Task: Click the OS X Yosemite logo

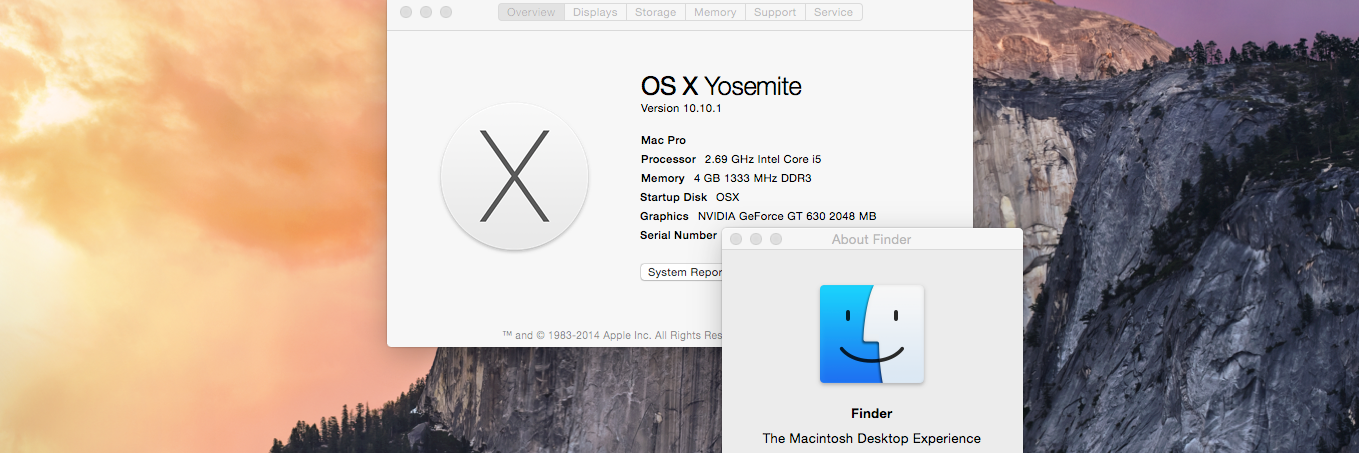Action: pos(514,176)
